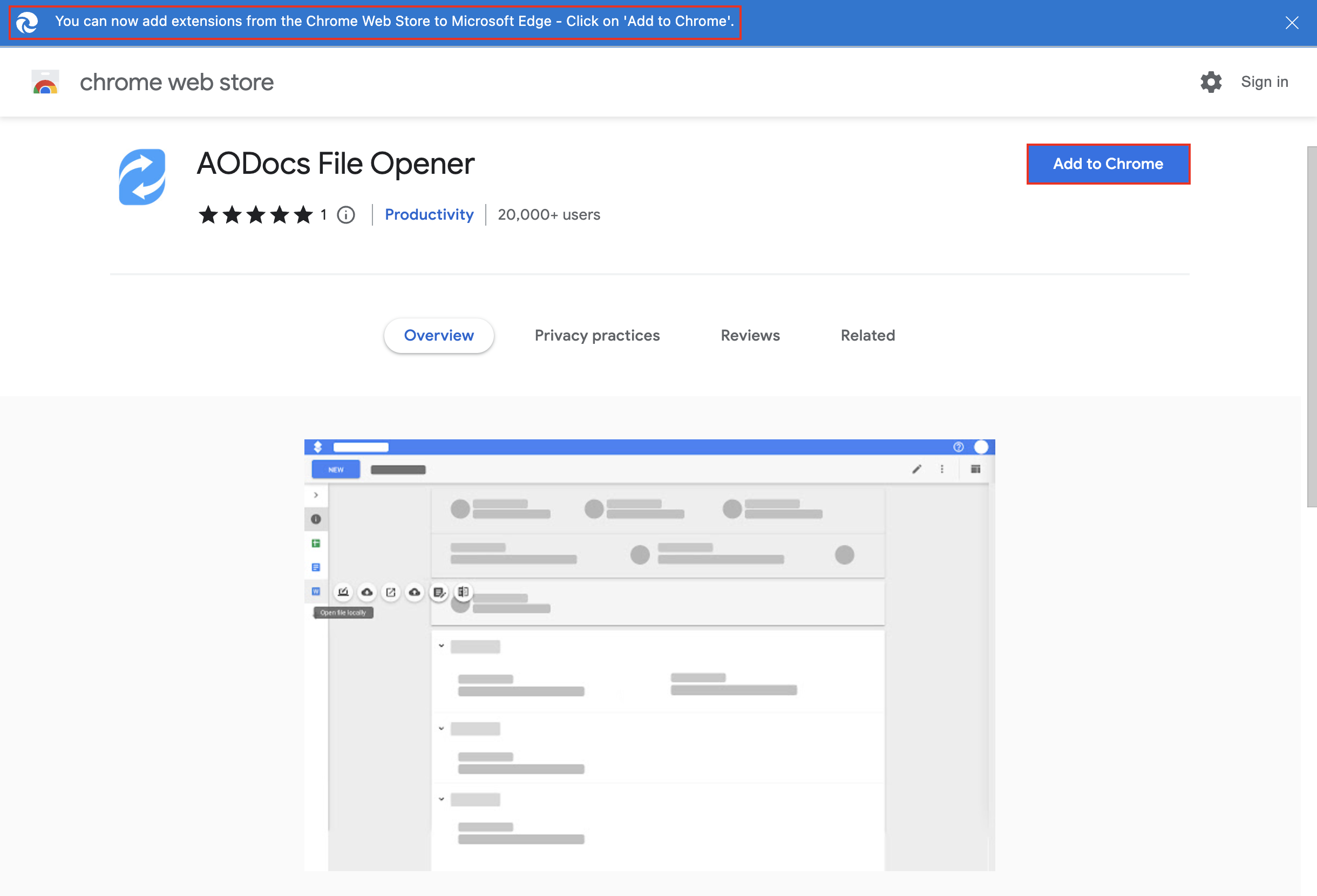1317x896 pixels.
Task: Click Sign in link
Action: coord(1264,82)
